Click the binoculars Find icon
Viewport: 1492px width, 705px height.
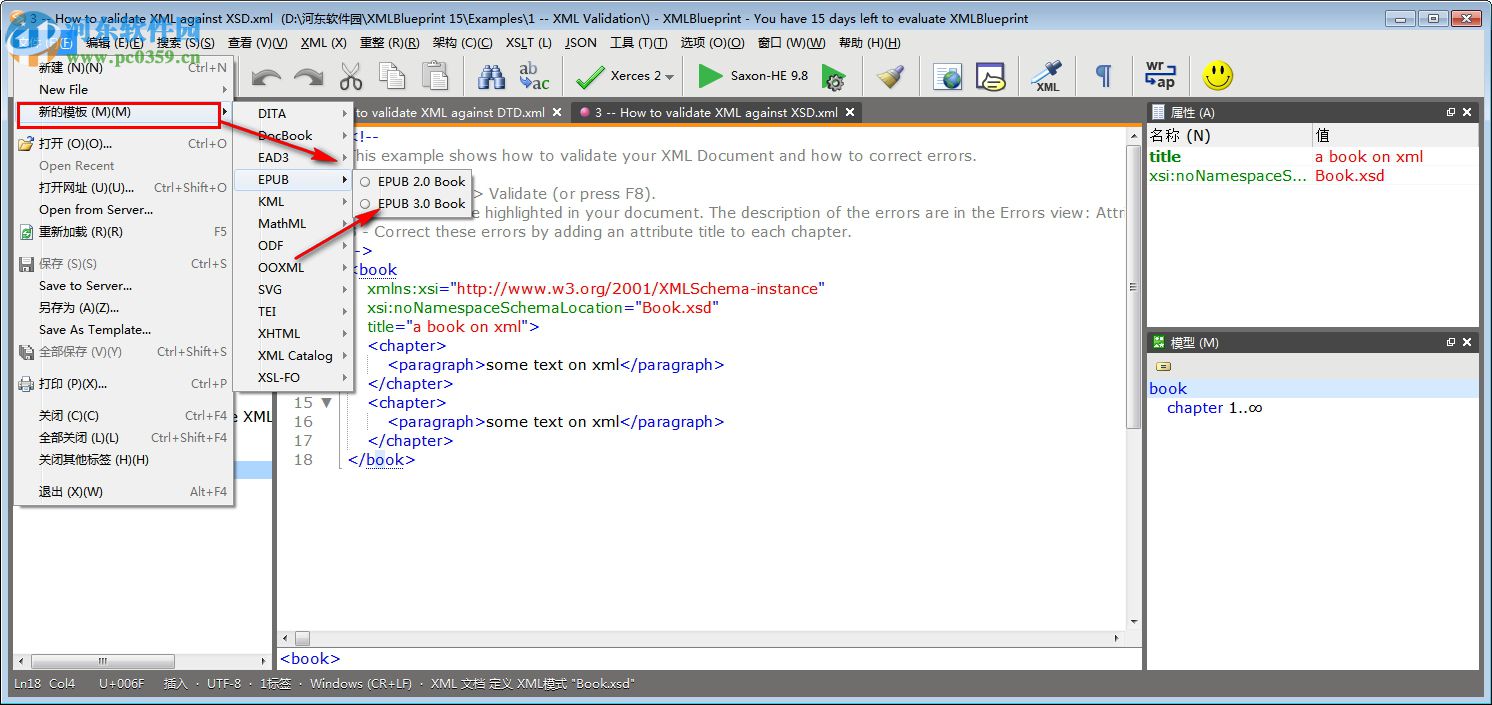(491, 76)
